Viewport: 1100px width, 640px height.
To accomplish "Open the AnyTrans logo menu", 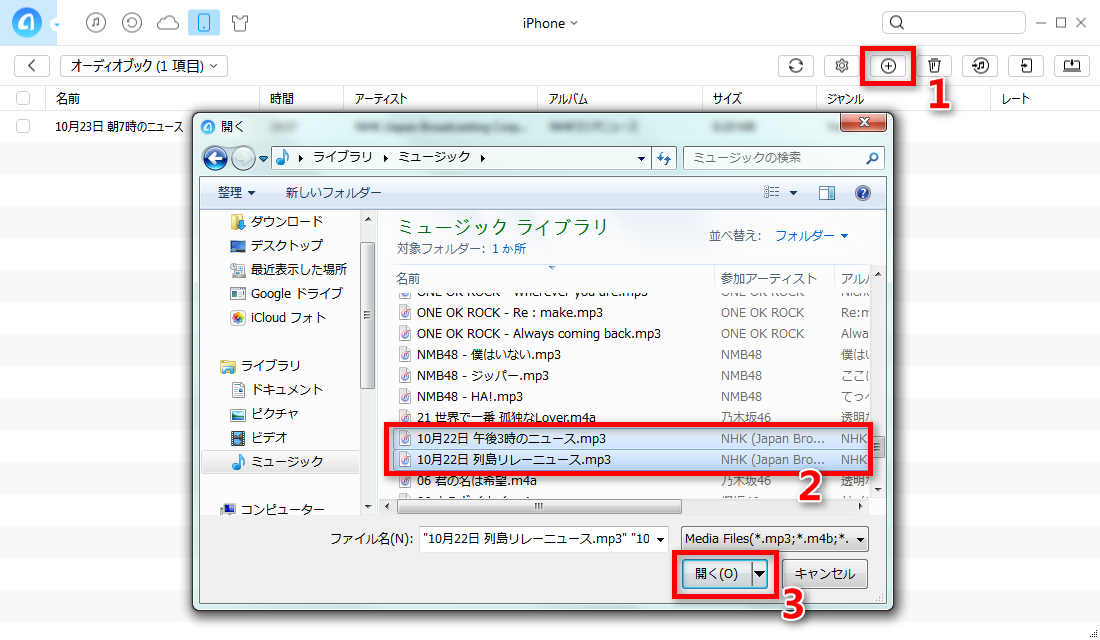I will point(28,23).
